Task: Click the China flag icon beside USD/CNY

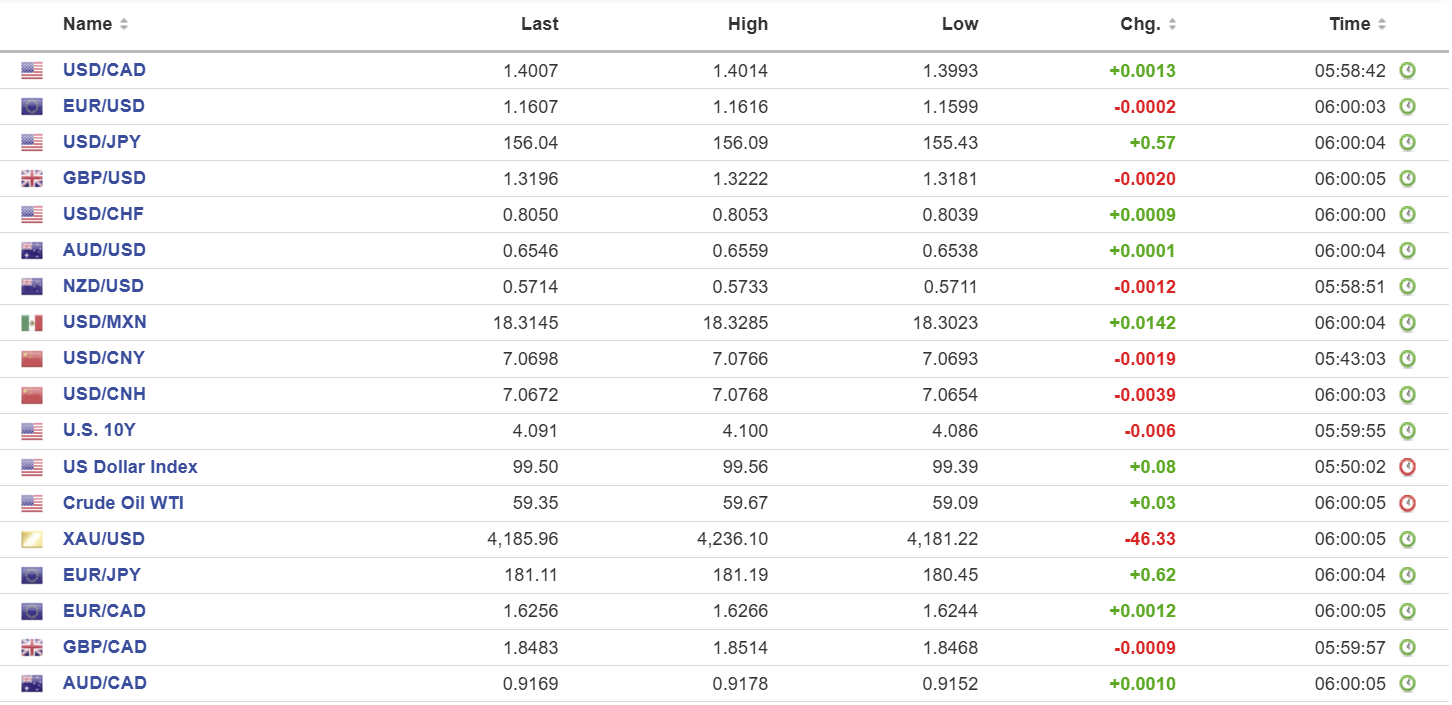Action: (32, 359)
